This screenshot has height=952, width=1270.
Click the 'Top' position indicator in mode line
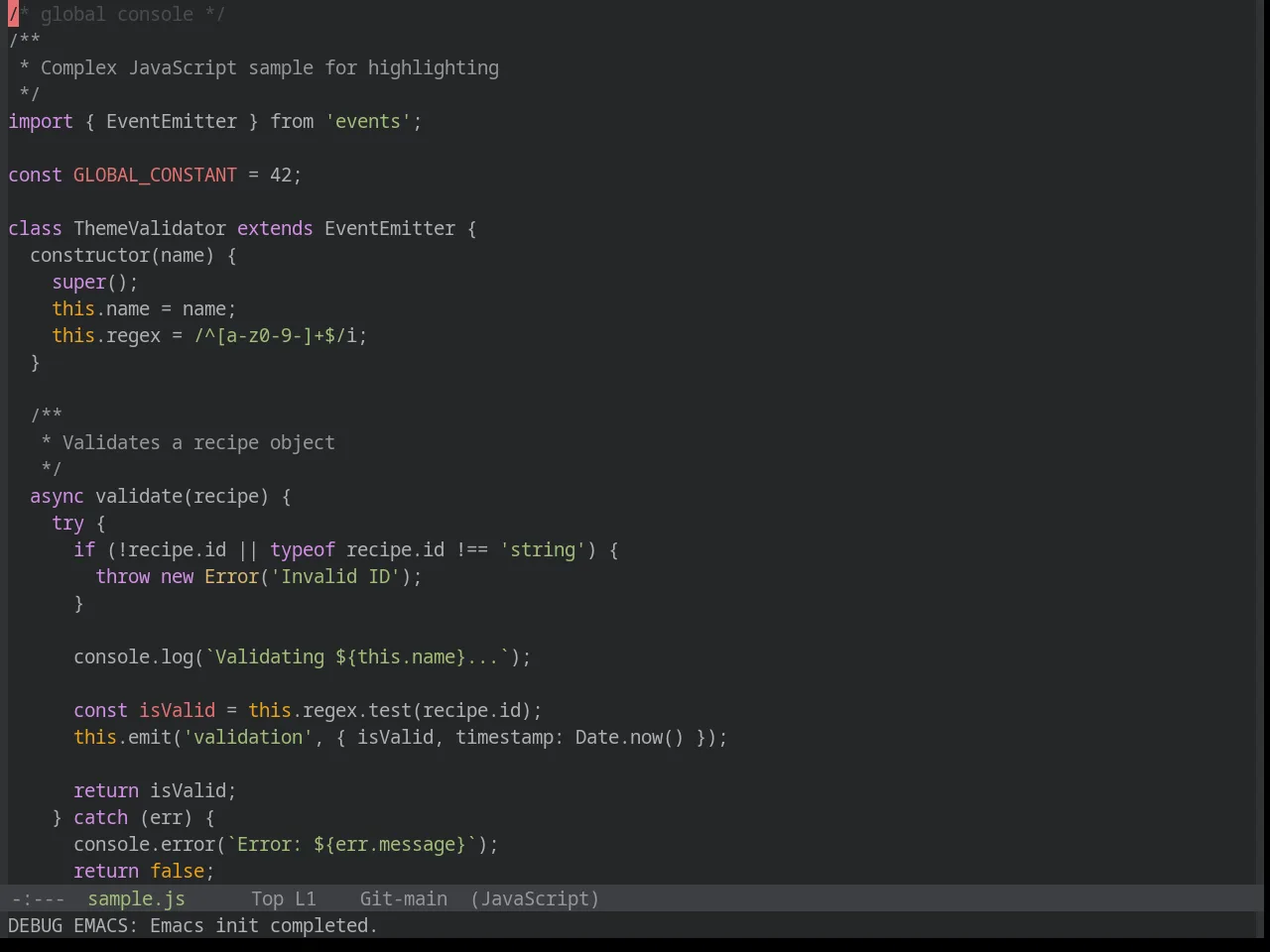(267, 898)
